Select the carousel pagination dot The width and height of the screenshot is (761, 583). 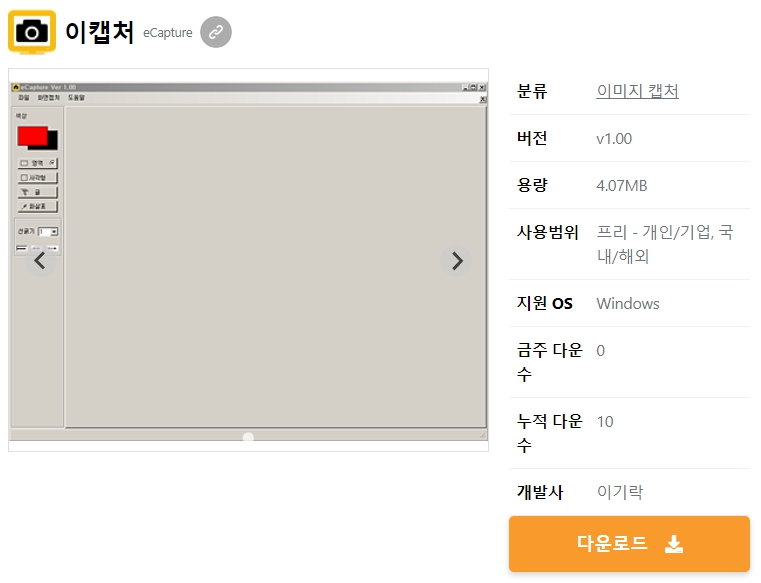(248, 437)
